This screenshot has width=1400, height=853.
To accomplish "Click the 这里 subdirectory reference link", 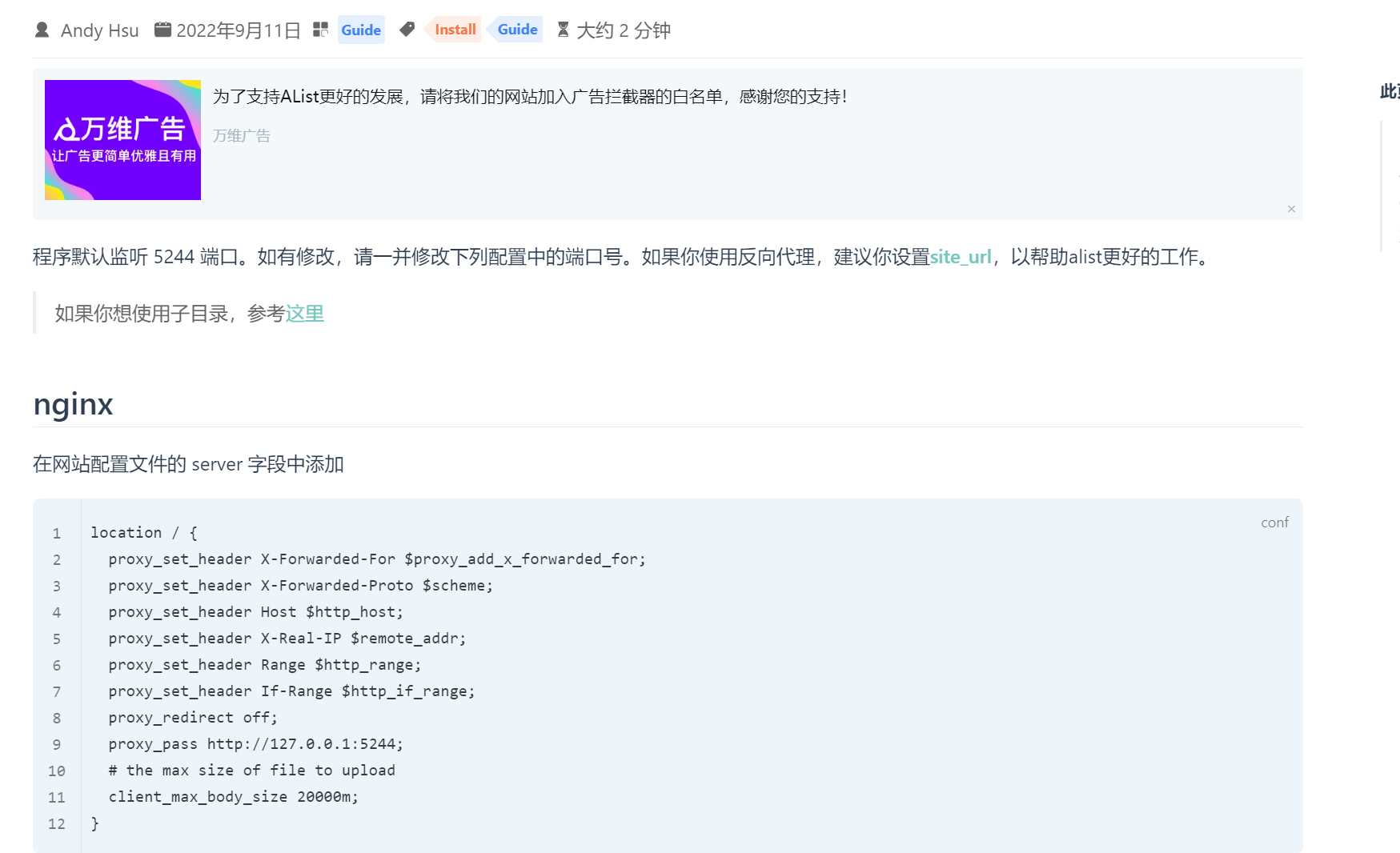I will (304, 313).
